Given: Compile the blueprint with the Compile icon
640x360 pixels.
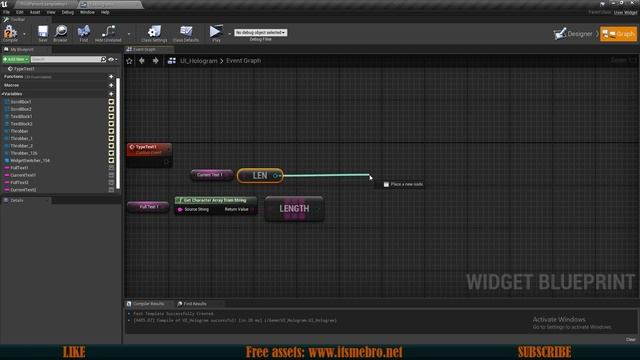Looking at the screenshot, I should 10,33.
